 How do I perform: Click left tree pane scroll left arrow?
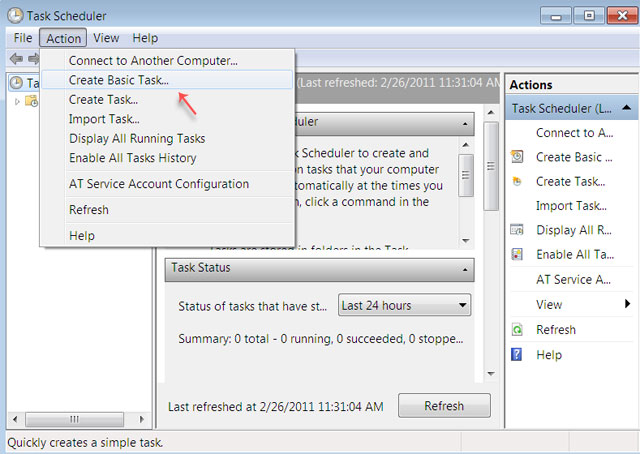click(16, 419)
